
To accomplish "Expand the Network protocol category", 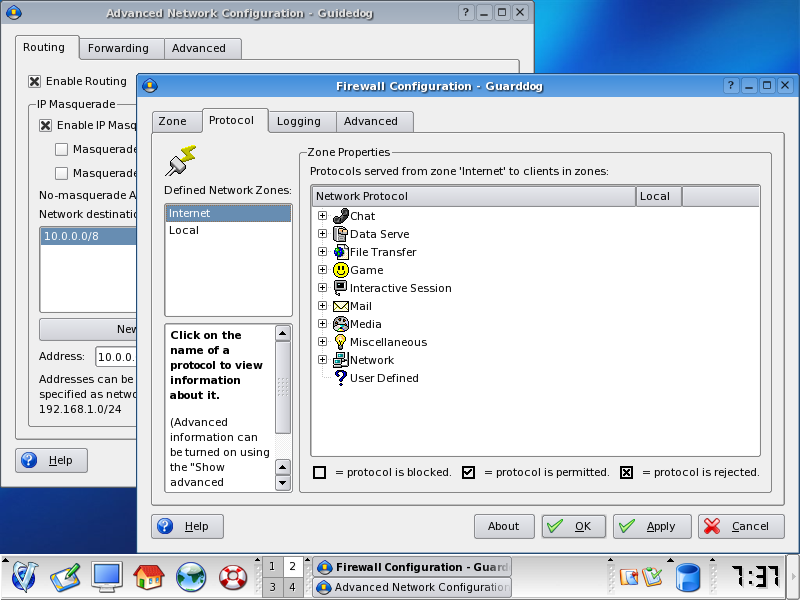I will pyautogui.click(x=322, y=360).
